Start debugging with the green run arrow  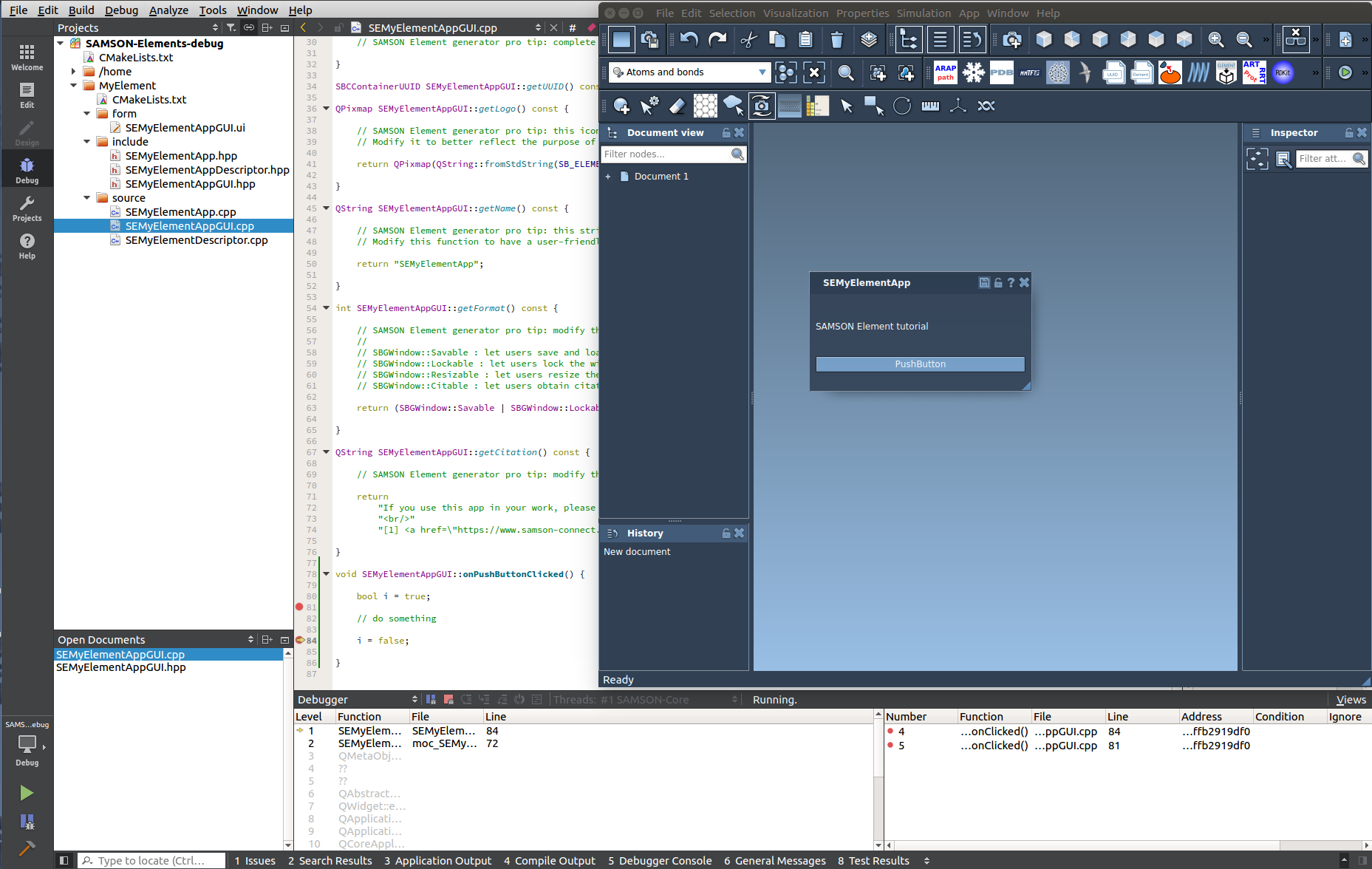pos(27,792)
